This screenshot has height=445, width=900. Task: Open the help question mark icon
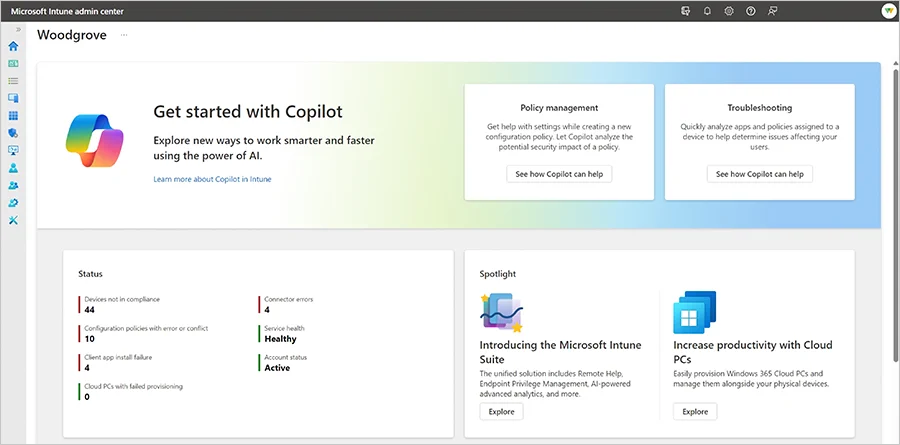[x=751, y=11]
